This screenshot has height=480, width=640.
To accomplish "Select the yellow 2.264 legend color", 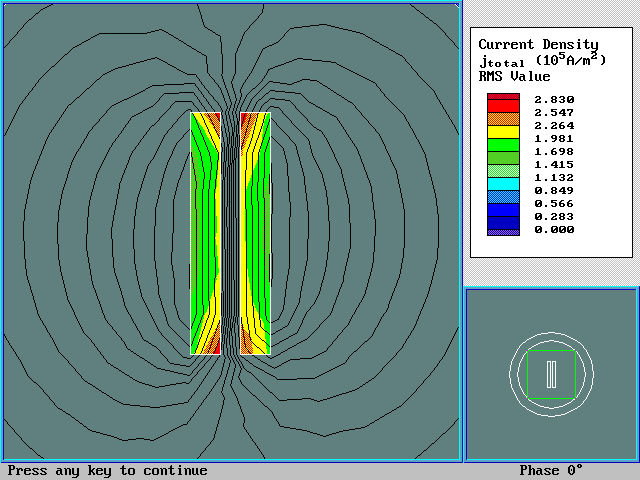I will point(503,131).
